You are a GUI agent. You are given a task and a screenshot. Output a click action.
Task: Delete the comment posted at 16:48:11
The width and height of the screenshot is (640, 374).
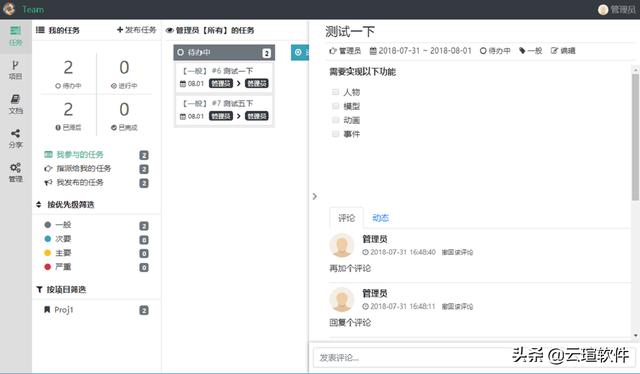coord(457,307)
